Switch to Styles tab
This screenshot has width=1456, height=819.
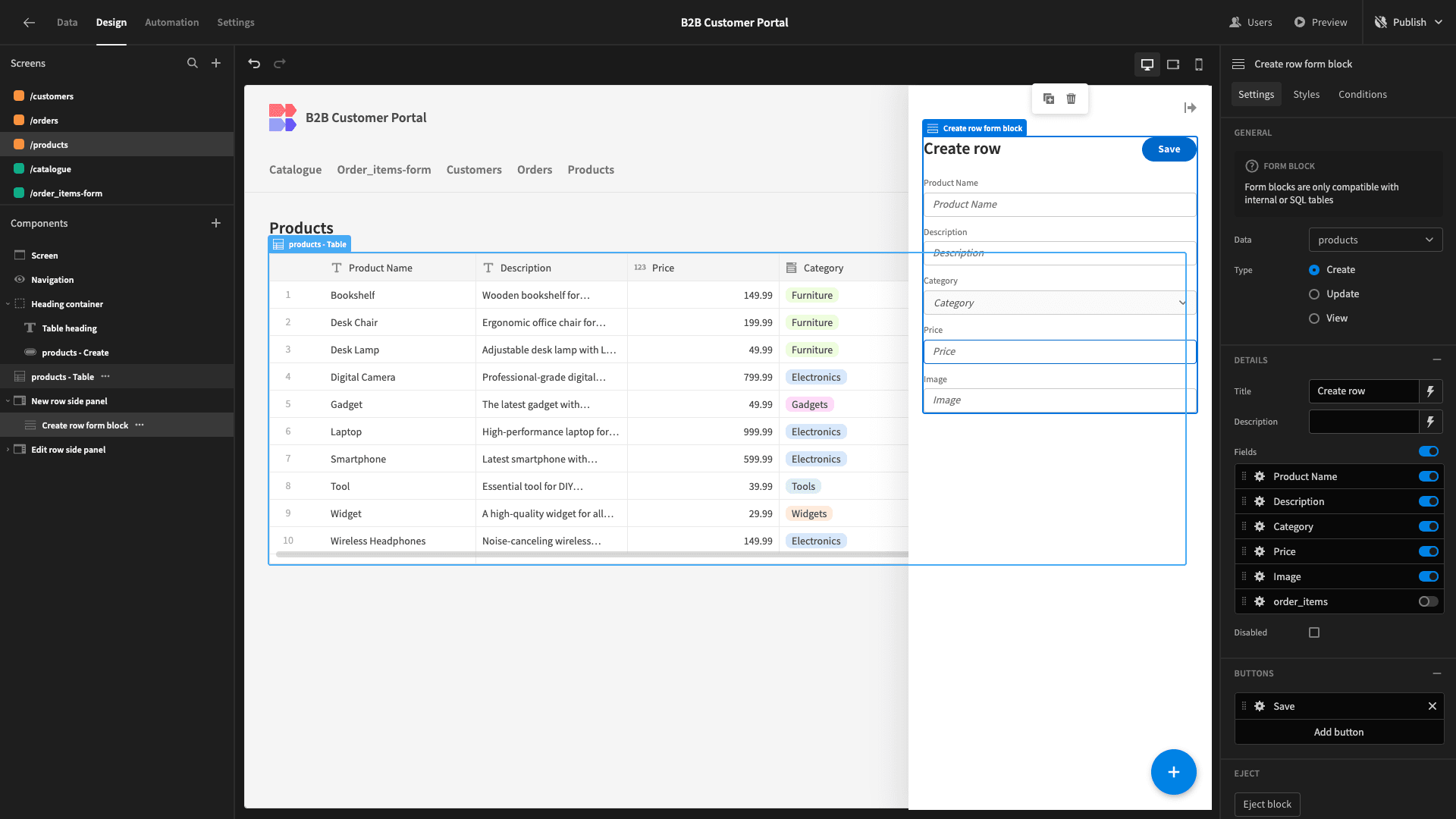point(1306,95)
